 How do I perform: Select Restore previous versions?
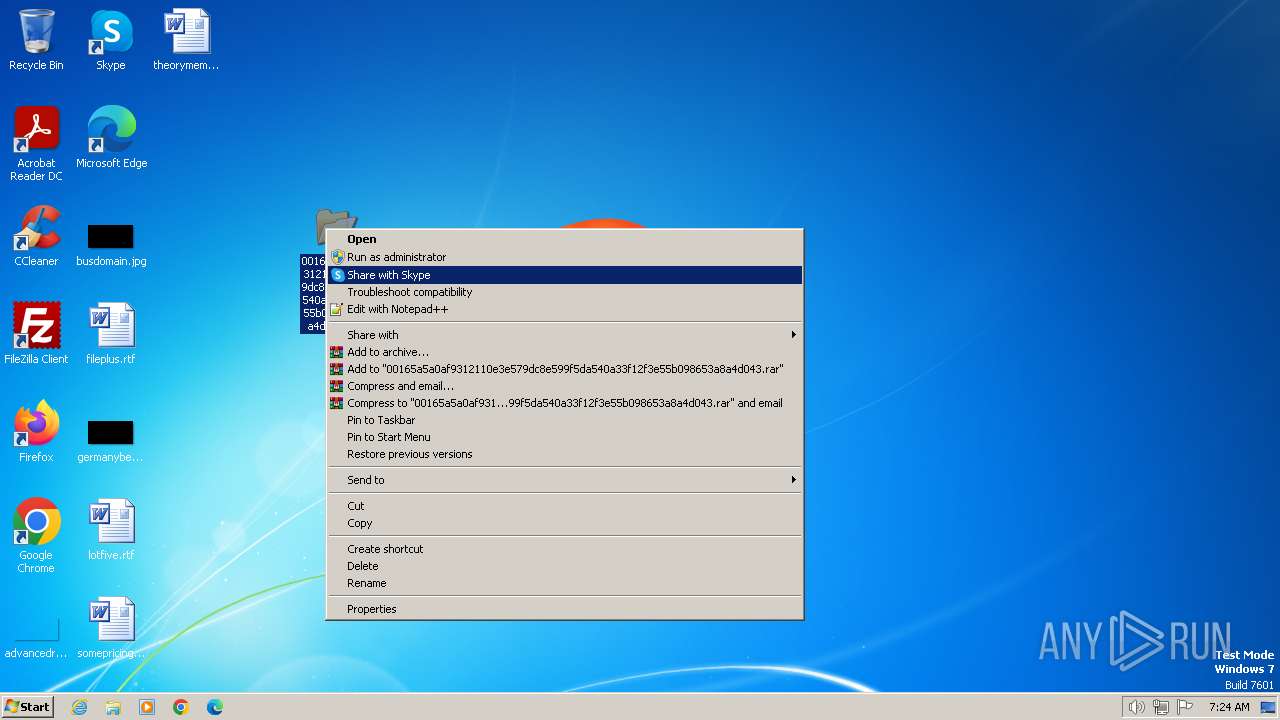click(x=565, y=454)
